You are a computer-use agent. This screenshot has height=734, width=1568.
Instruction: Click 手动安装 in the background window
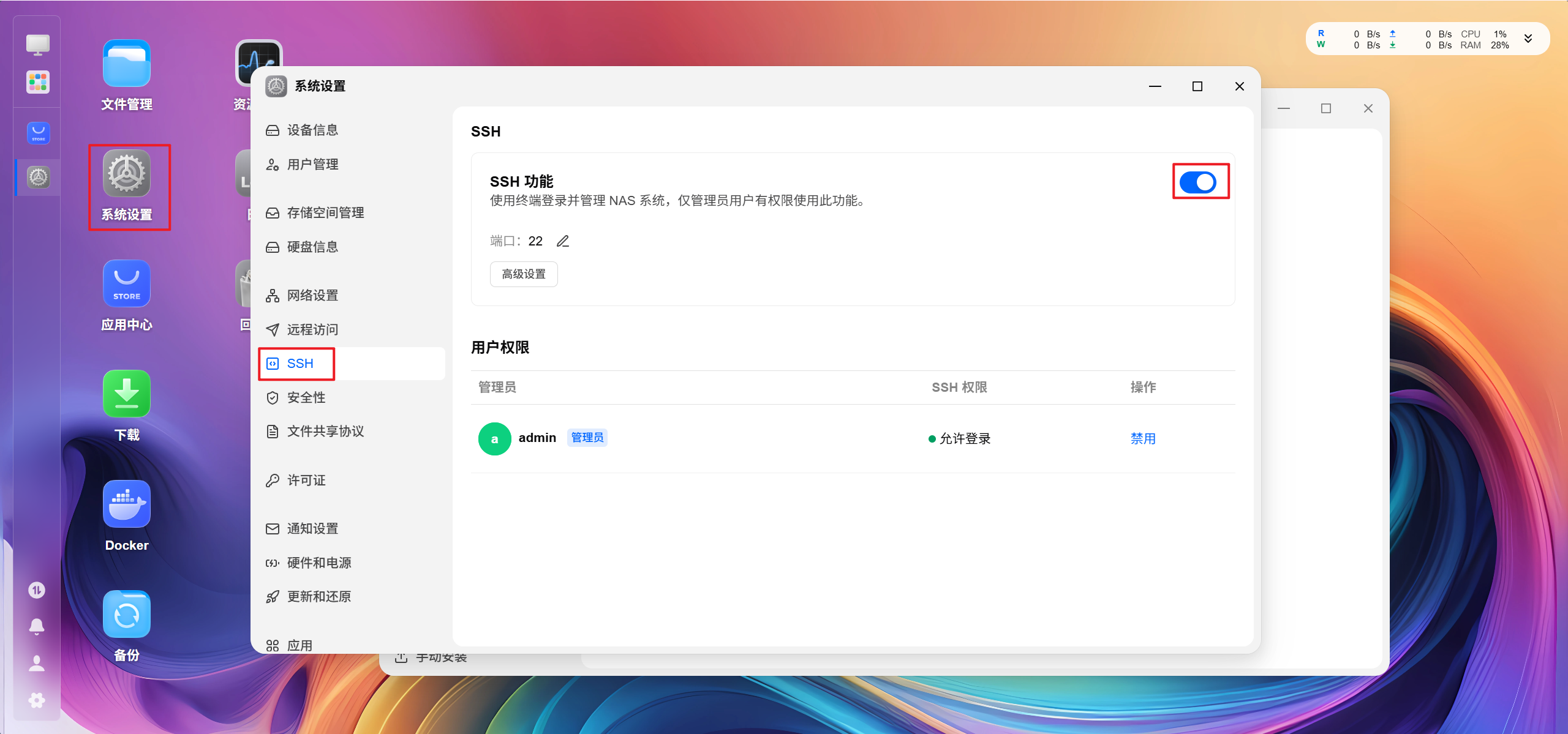click(441, 658)
